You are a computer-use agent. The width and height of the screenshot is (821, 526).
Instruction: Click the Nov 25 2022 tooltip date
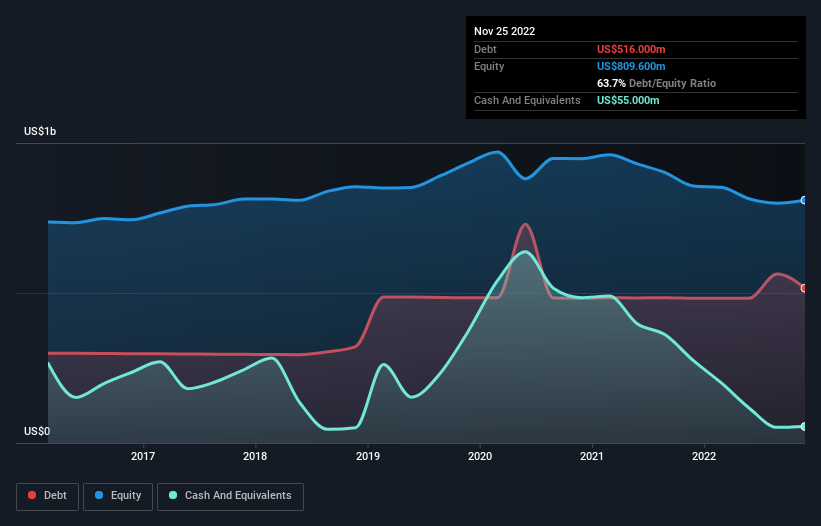[x=504, y=31]
